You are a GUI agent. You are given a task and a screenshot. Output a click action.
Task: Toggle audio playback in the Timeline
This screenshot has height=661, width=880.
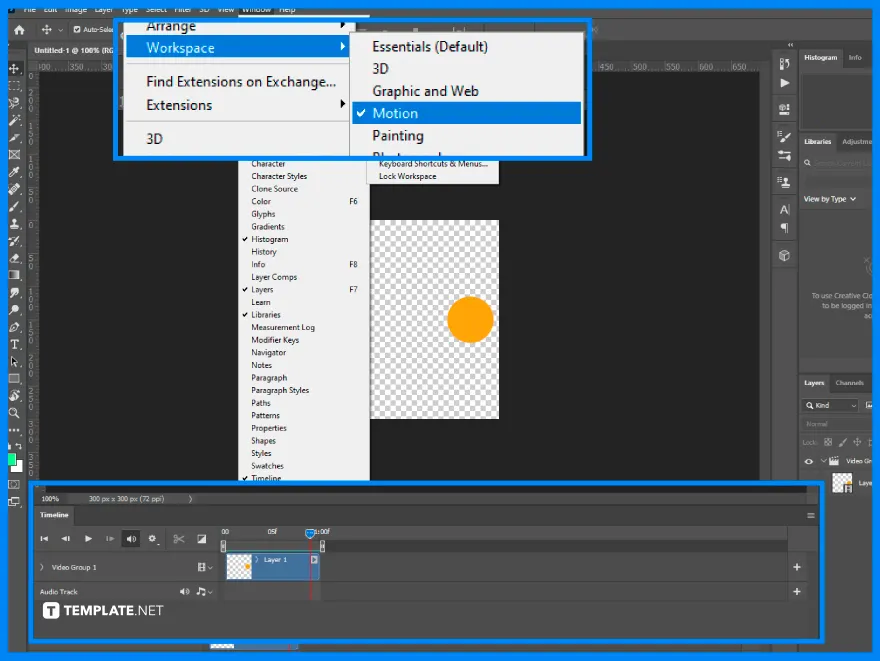click(131, 538)
